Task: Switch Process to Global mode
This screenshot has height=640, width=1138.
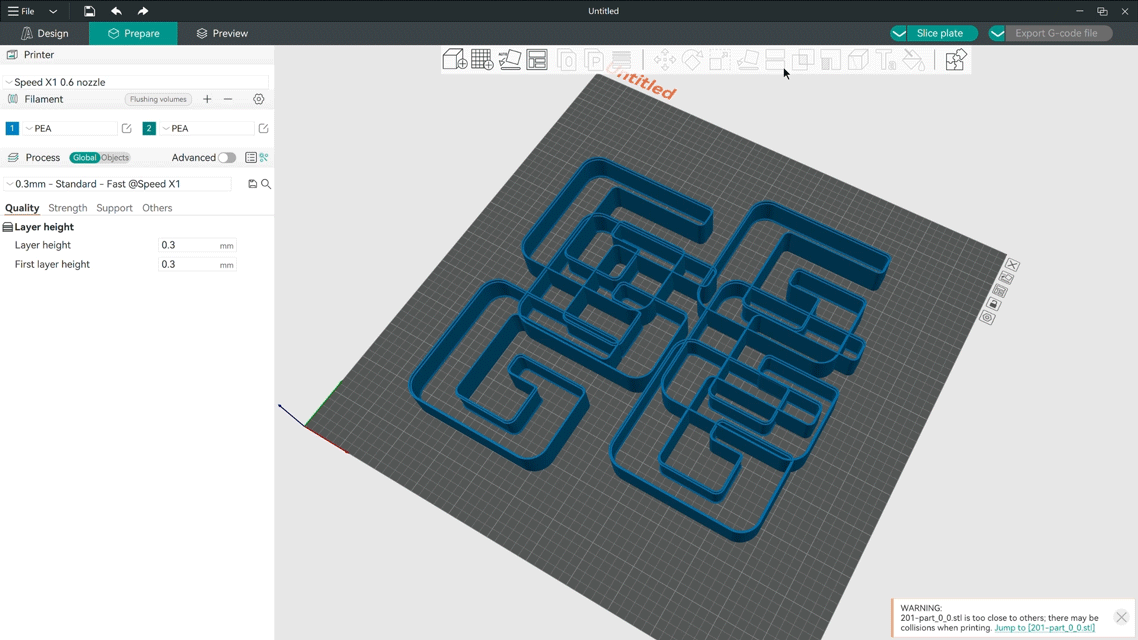Action: tap(84, 157)
